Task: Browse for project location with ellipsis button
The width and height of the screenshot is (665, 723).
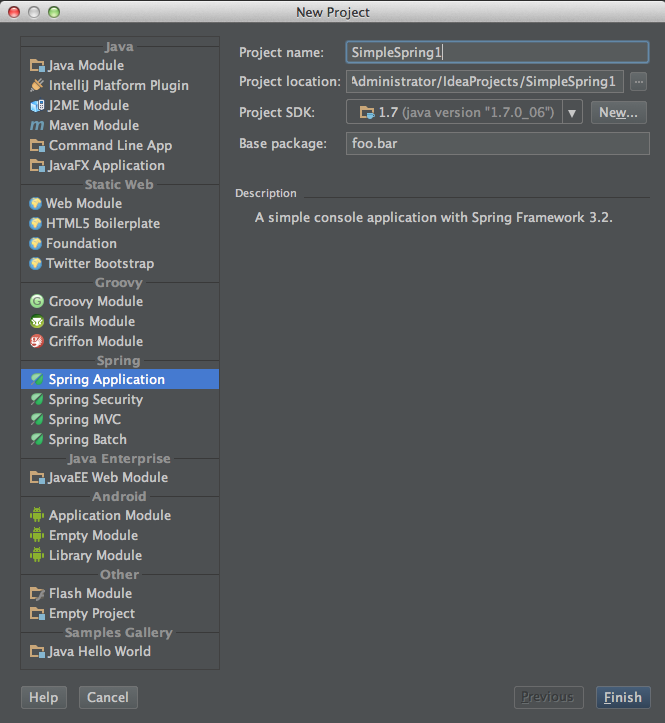Action: point(638,82)
